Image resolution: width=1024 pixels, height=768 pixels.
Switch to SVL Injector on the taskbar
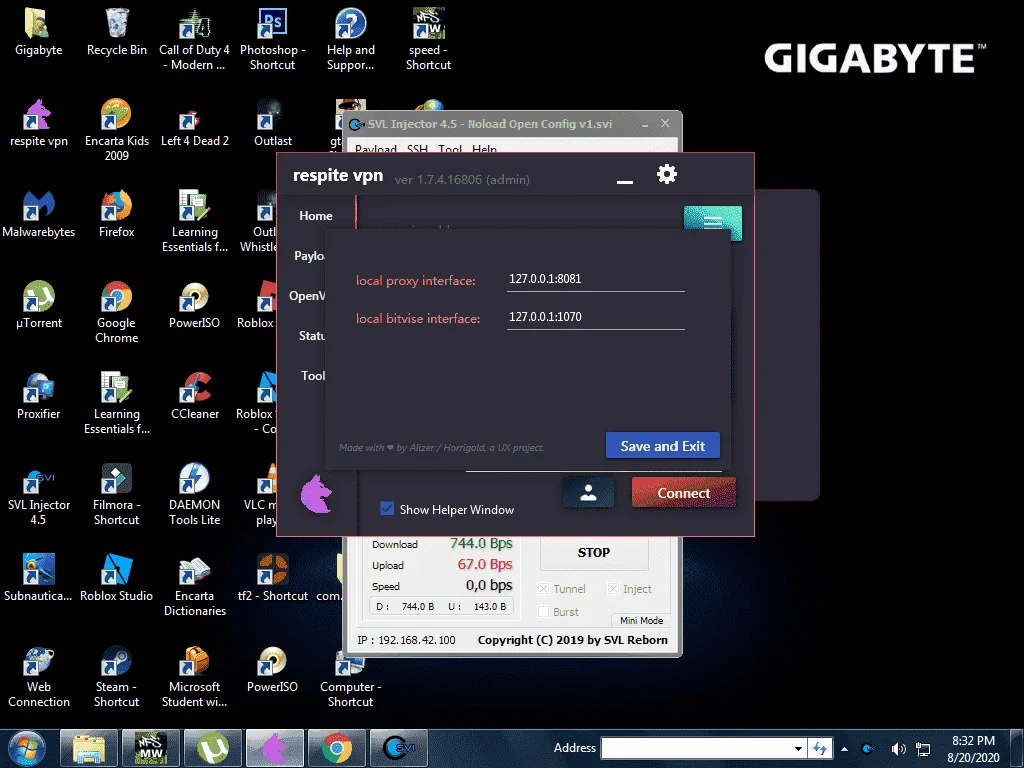pos(399,748)
